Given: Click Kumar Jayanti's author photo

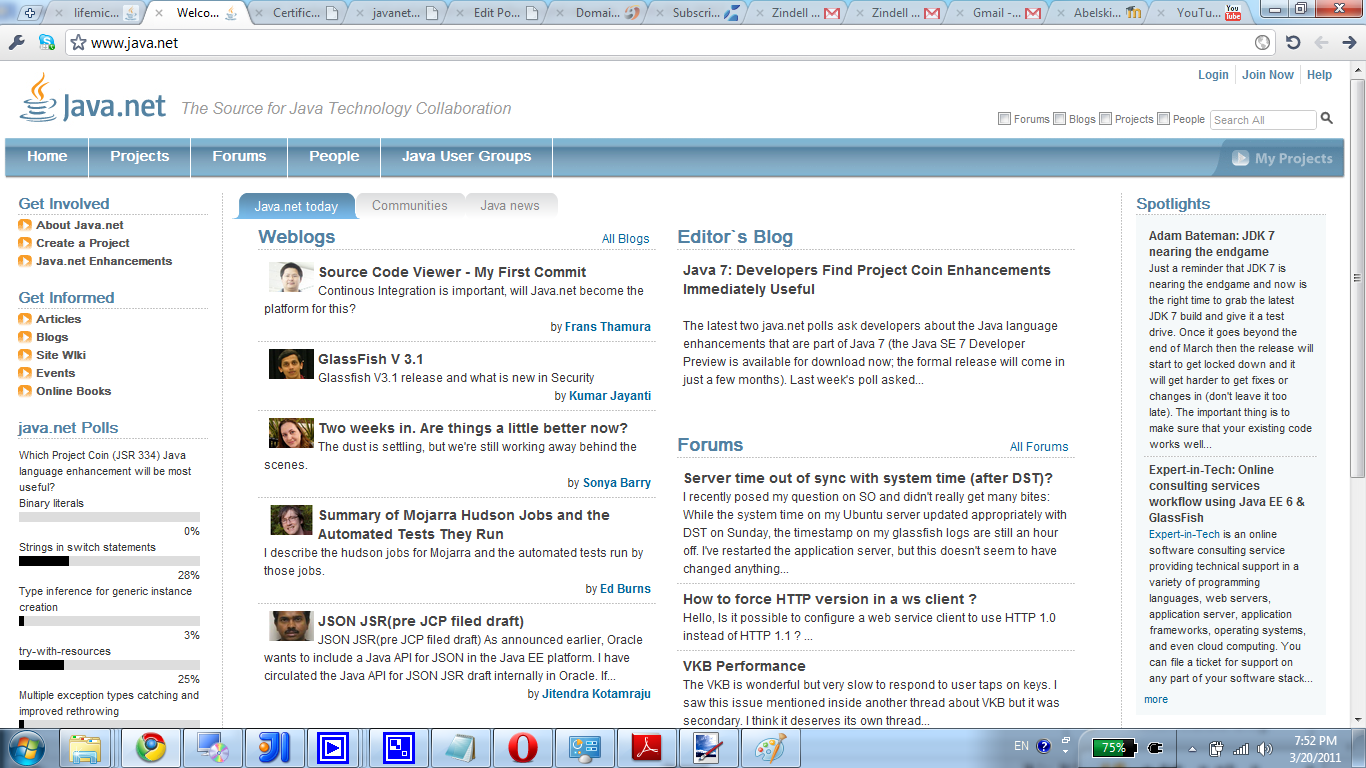Looking at the screenshot, I should (x=291, y=364).
